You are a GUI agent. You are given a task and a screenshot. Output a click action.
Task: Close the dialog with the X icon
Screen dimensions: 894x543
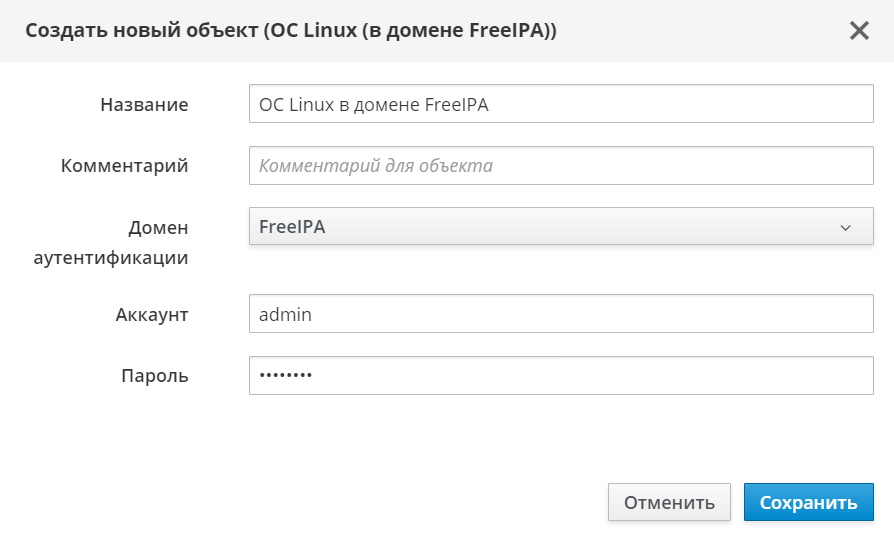(859, 31)
